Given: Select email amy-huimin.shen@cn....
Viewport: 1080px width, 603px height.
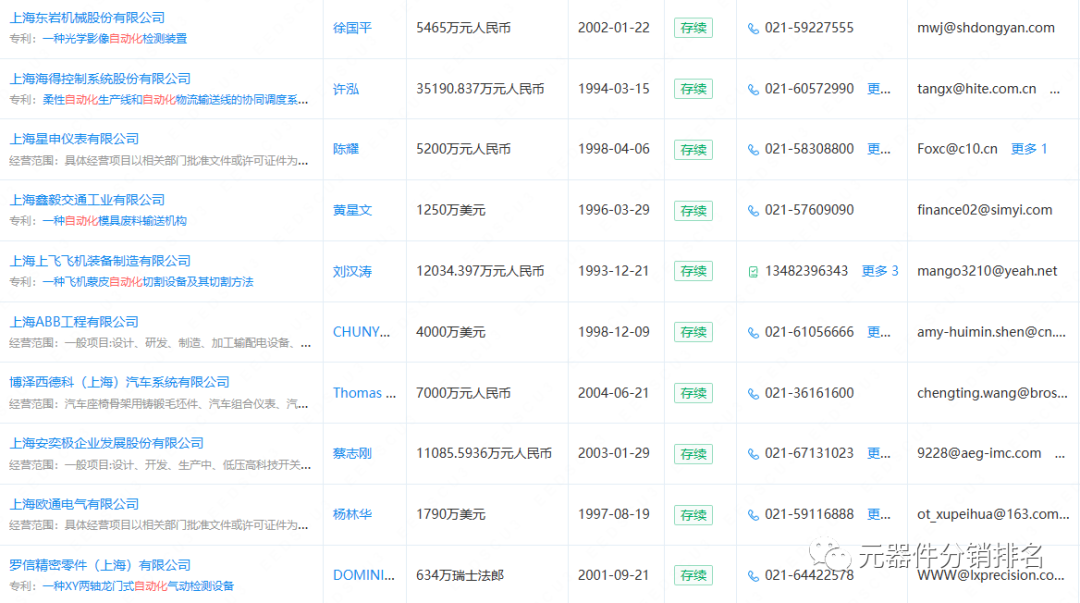Looking at the screenshot, I should [x=992, y=332].
